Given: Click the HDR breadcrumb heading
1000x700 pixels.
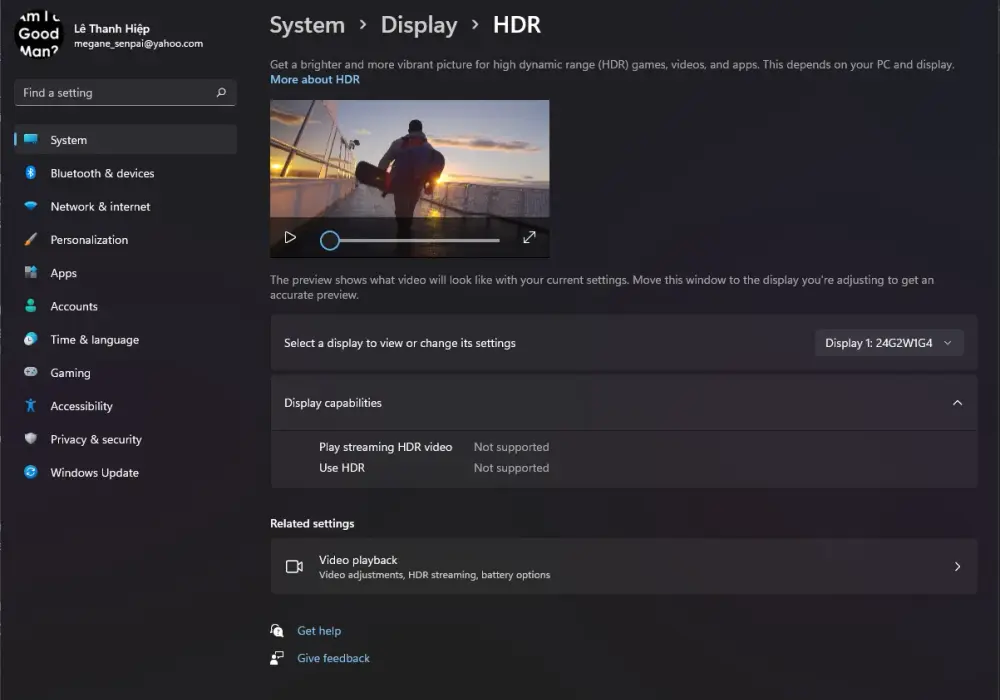Looking at the screenshot, I should pos(517,25).
